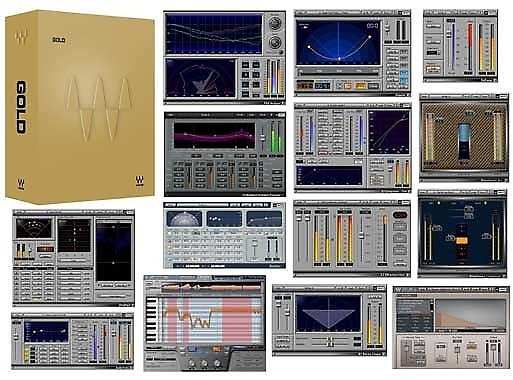
Task: Click the red oval button in the meter-heavy dynamics plugin
Action: pos(400,215)
